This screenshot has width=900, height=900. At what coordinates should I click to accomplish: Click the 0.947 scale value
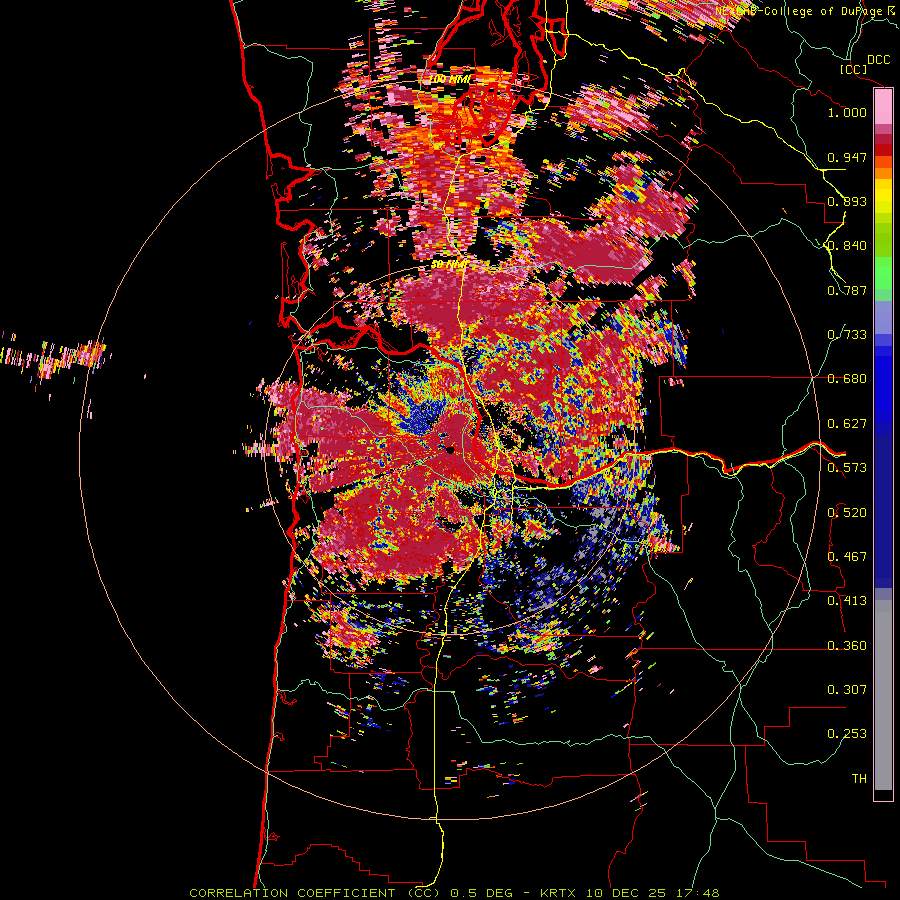point(847,157)
